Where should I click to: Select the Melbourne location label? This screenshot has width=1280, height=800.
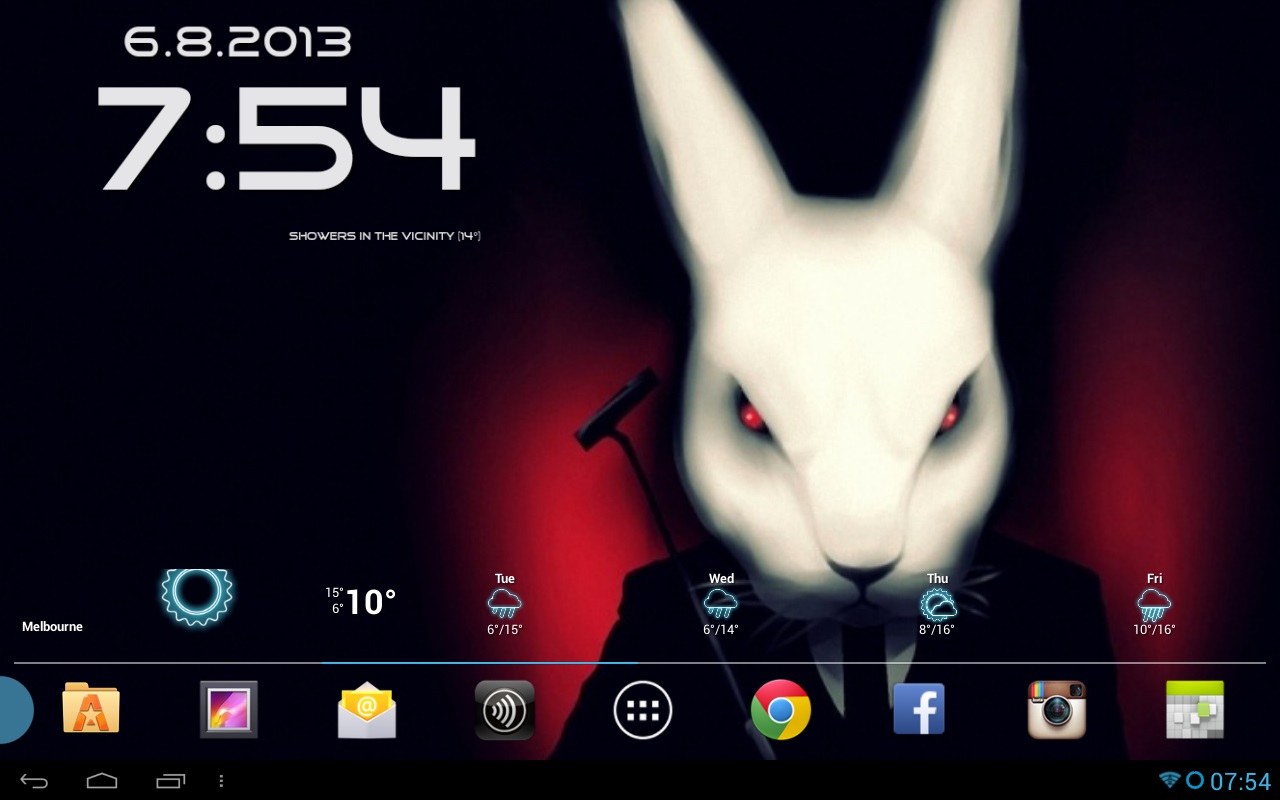tap(52, 627)
